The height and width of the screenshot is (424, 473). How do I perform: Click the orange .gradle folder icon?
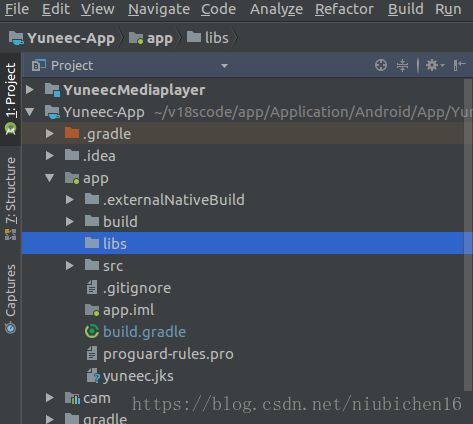click(x=72, y=133)
